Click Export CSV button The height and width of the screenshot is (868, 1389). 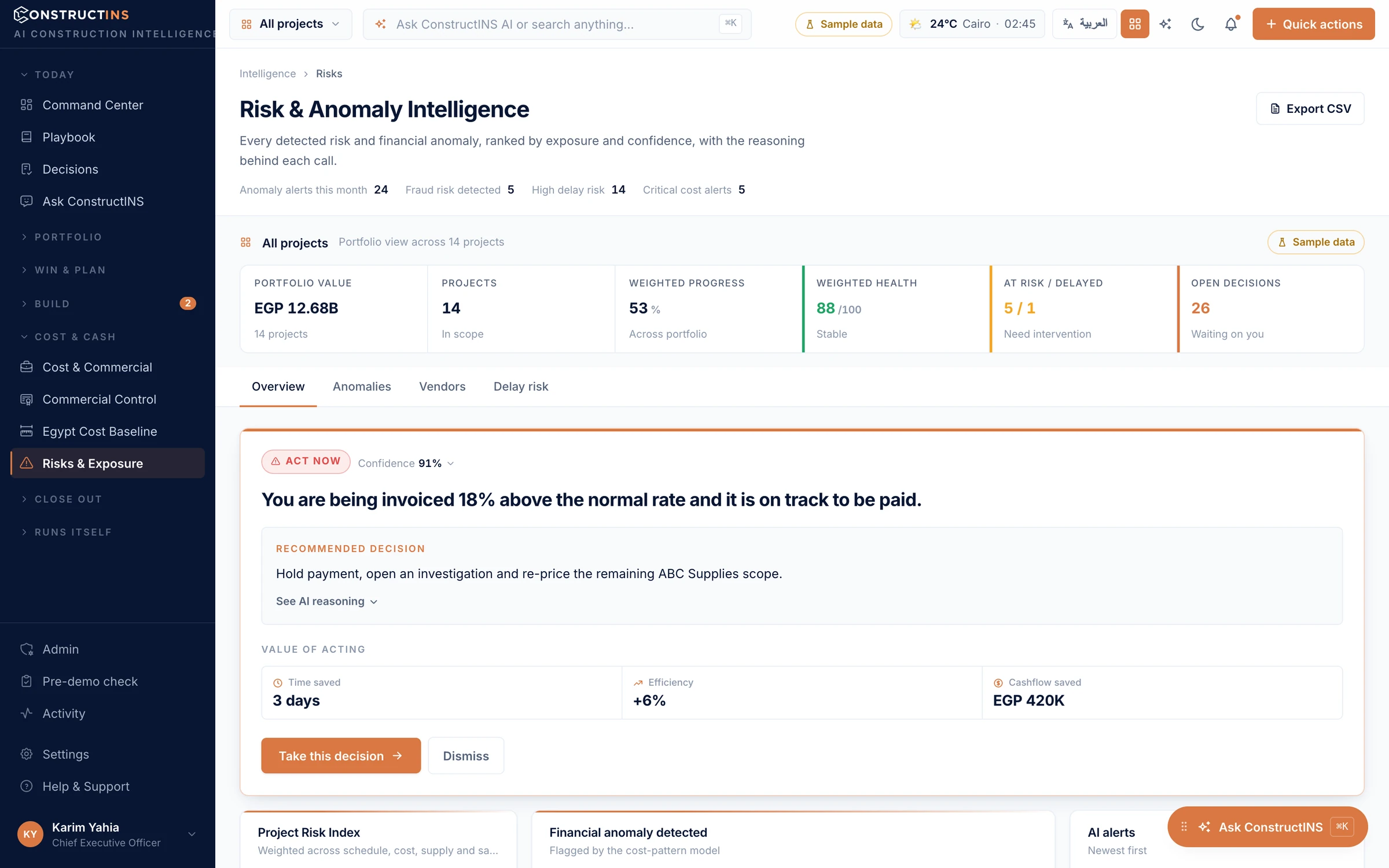[x=1310, y=109]
